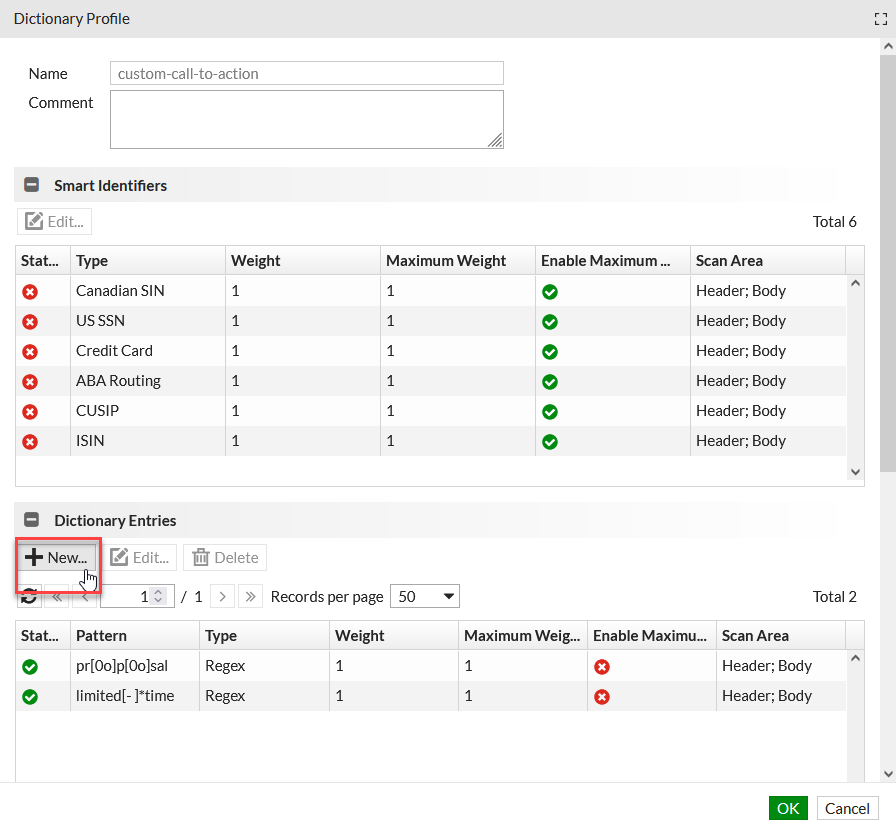This screenshot has width=896, height=832.
Task: Click the Dictionary Entries Edit button
Action: (139, 557)
